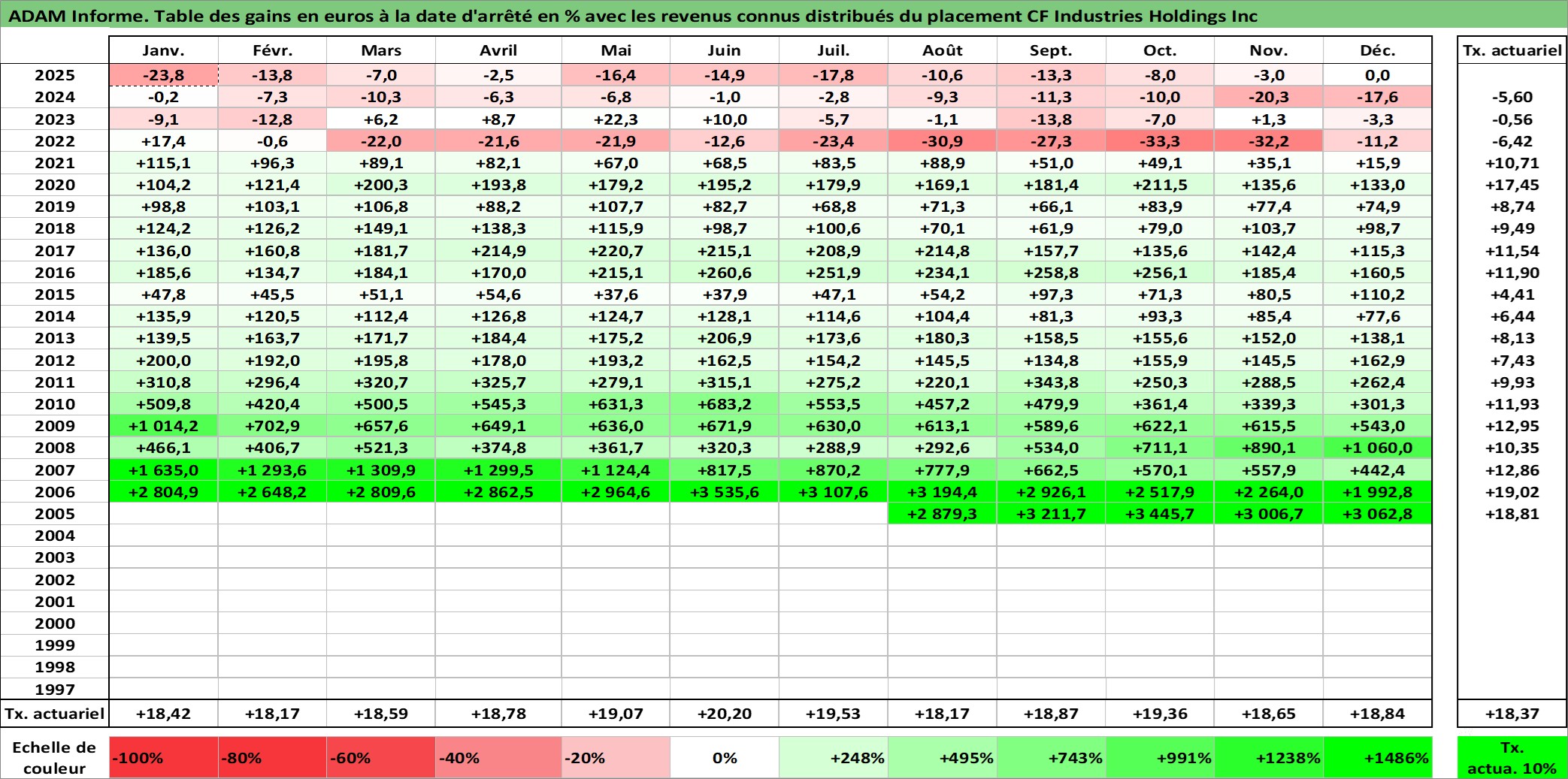The width and height of the screenshot is (1568, 779).
Task: Select the Nov. column header
Action: 1269,50
